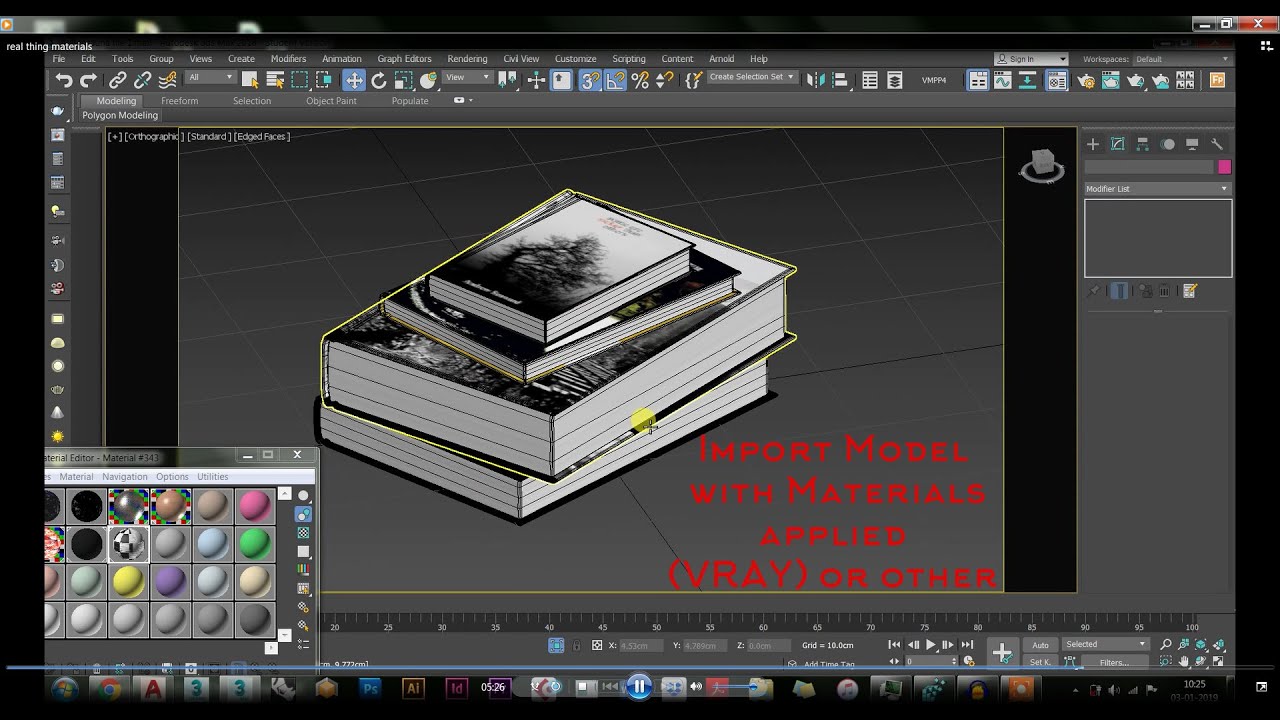Click Material Editor sample type sphere icon
The height and width of the screenshot is (720, 1280).
[304, 495]
